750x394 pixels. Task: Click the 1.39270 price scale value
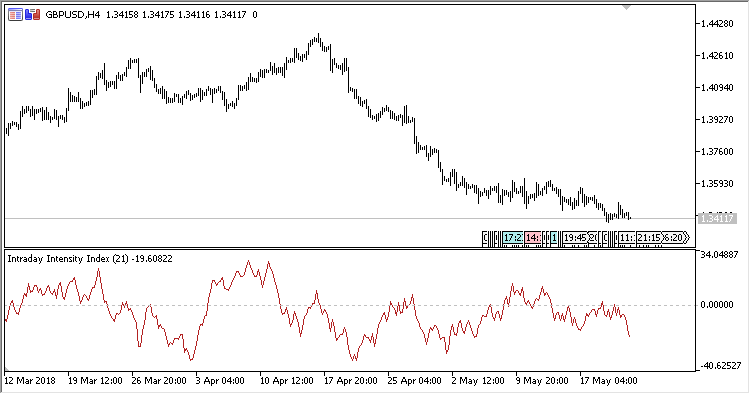[x=717, y=120]
